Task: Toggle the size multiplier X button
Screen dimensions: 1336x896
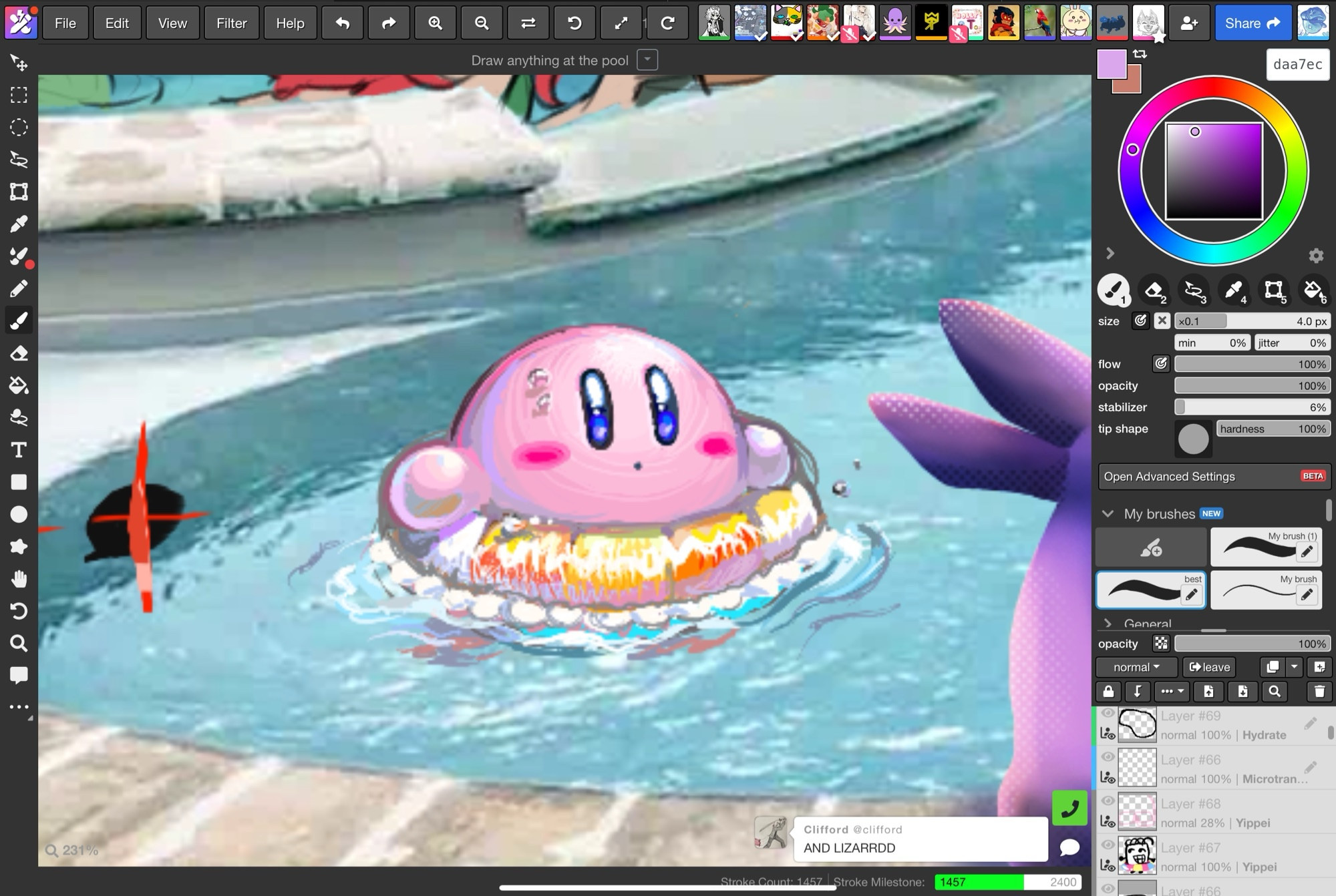Action: tap(1162, 321)
